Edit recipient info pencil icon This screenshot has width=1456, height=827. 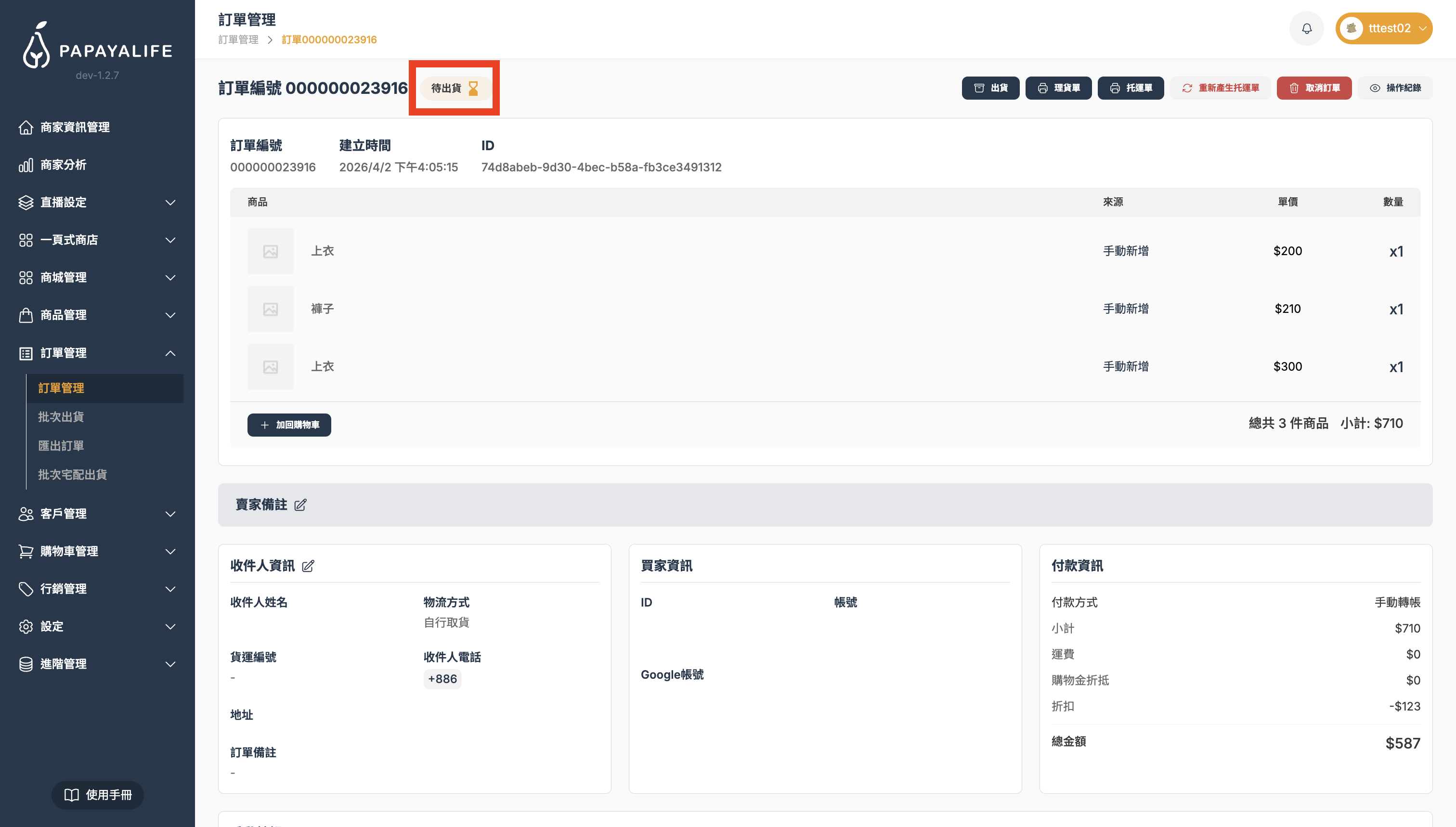308,566
